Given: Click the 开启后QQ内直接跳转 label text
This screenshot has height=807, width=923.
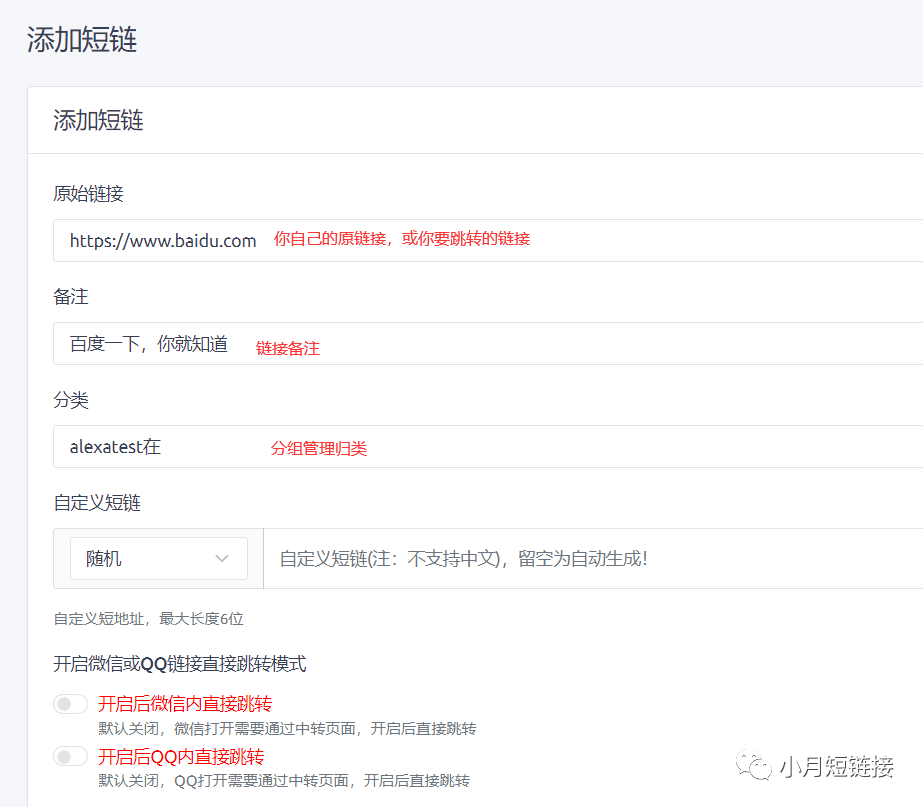Looking at the screenshot, I should [181, 756].
